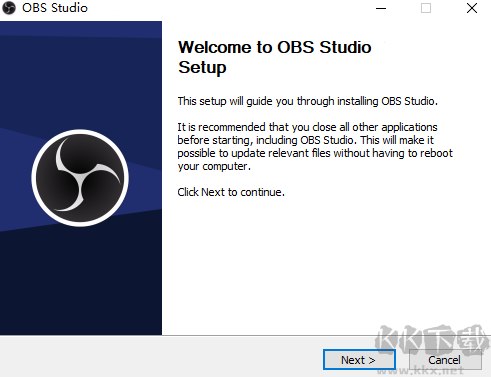Screen dimensions: 491x377
Task: Cancel the OBS Studio installation
Action: (445, 360)
